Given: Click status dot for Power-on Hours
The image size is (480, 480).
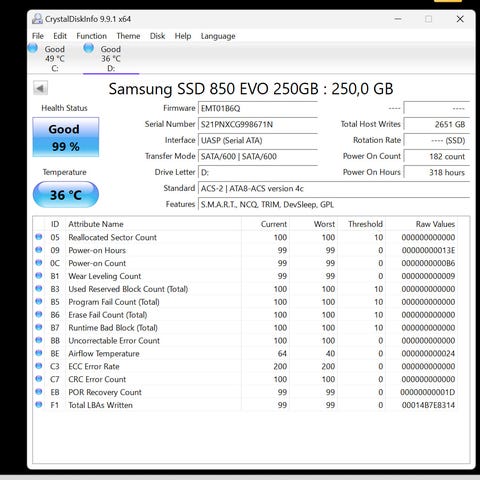Looking at the screenshot, I should coord(39,250).
